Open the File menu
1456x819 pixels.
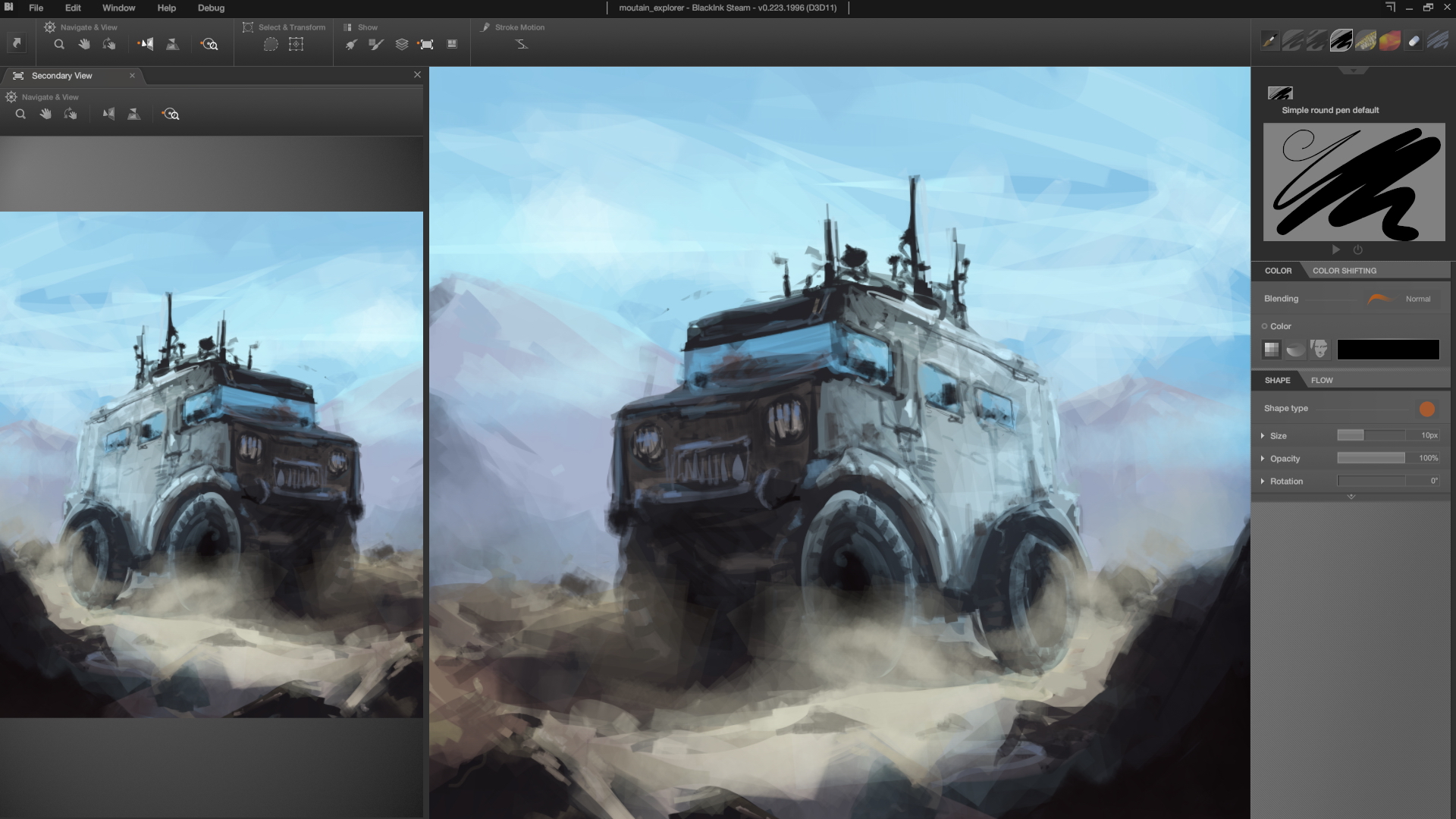36,8
